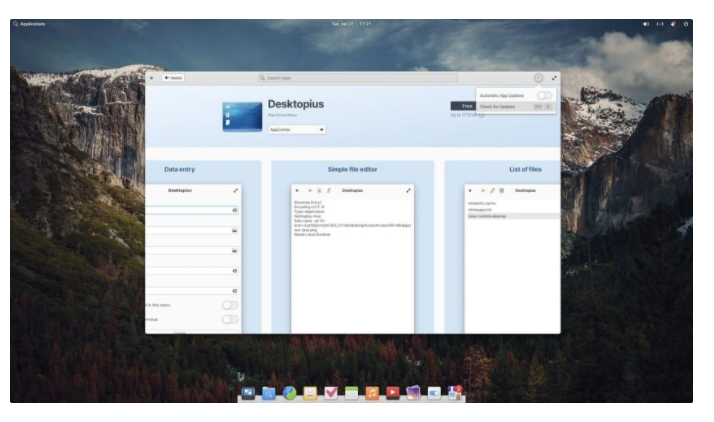Click the AppCenter updates clock icon
The image size is (714, 422).
pos(538,78)
